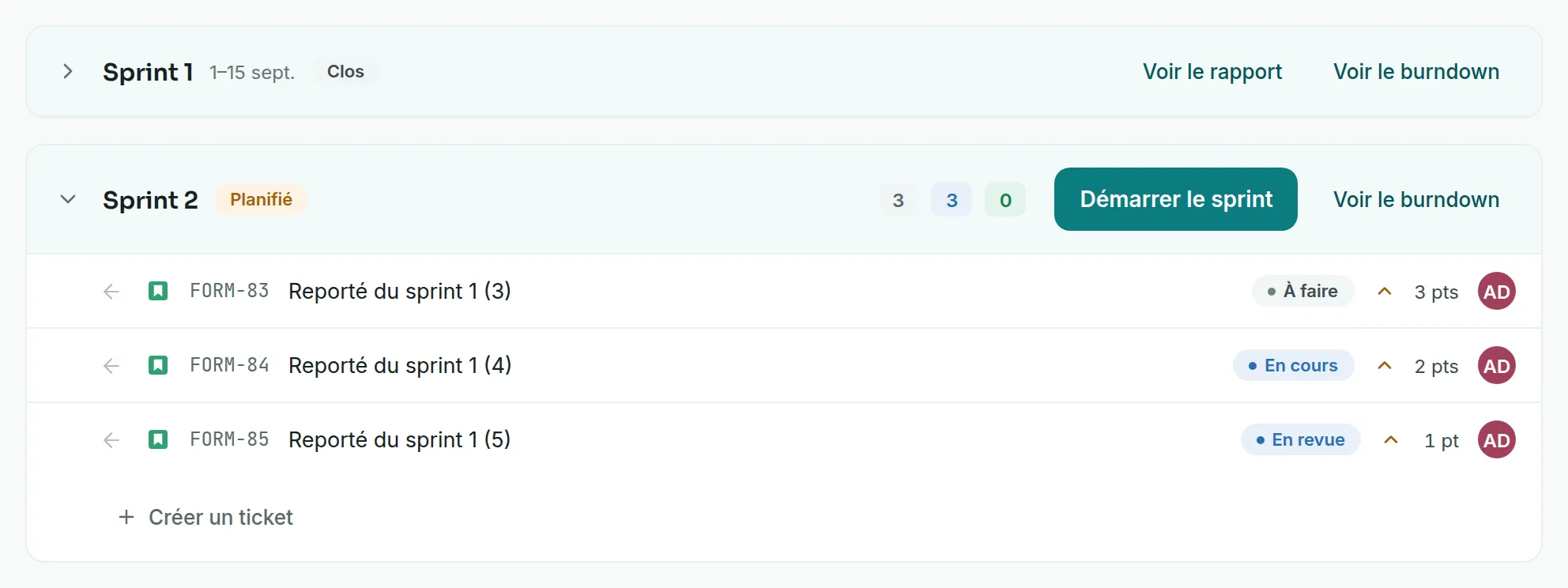Click the blue in-progress count badge in Sprint 2
The height and width of the screenshot is (588, 1568).
[x=952, y=200]
